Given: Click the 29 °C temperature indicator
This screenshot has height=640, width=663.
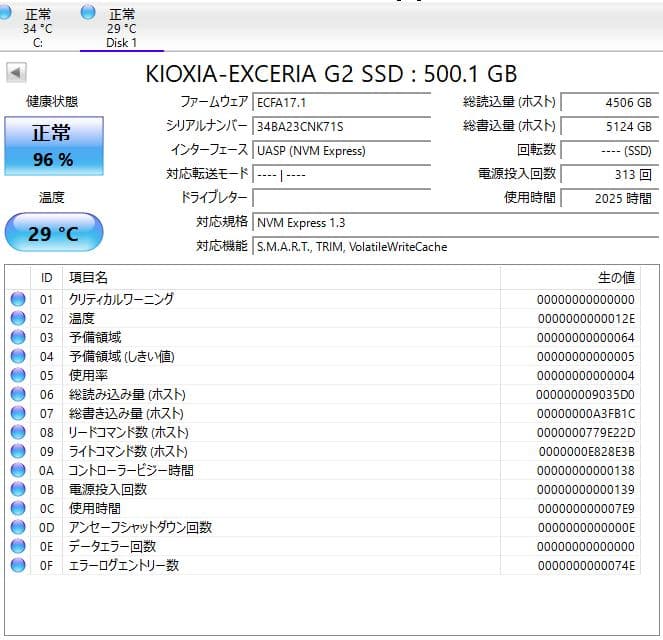Looking at the screenshot, I should [54, 232].
